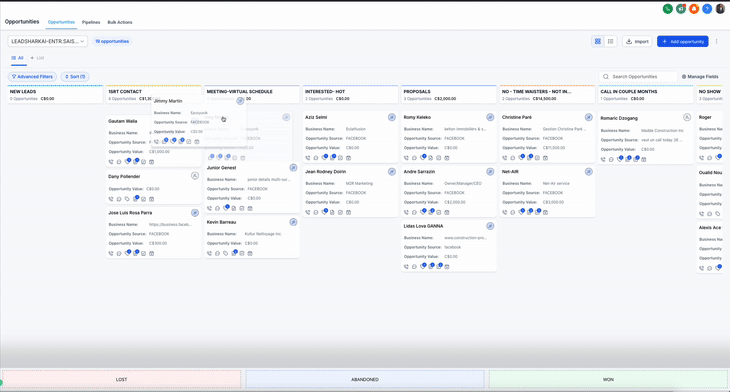Open the Kevin Barreau opportunity name

click(x=221, y=222)
